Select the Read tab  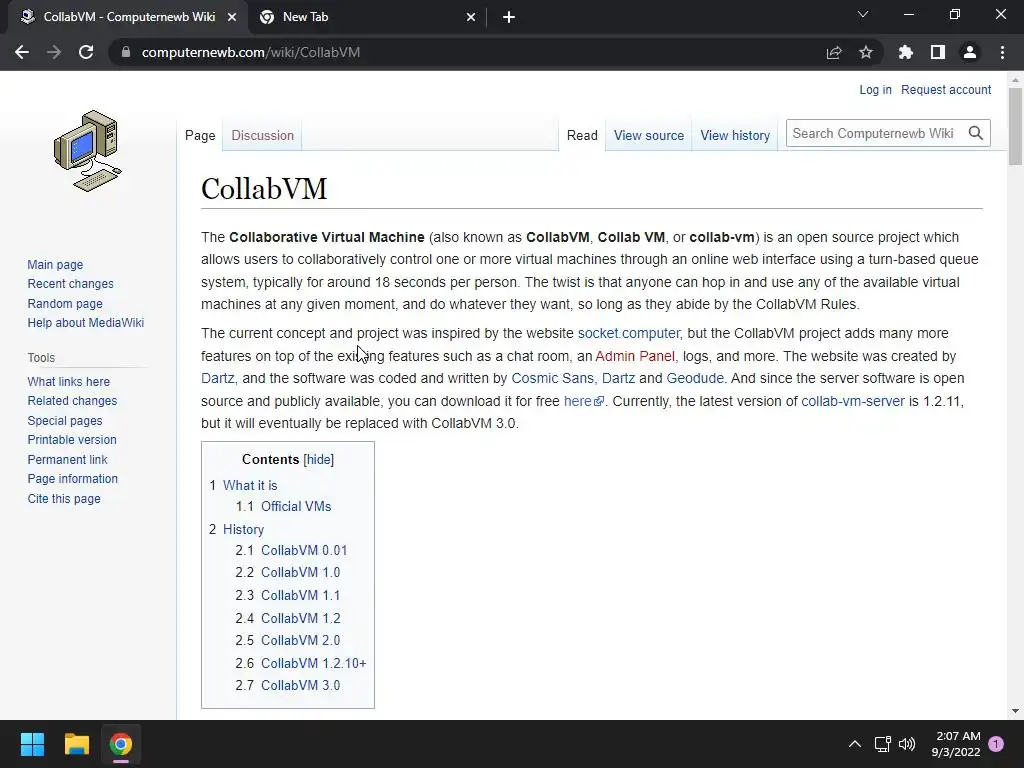click(x=582, y=135)
